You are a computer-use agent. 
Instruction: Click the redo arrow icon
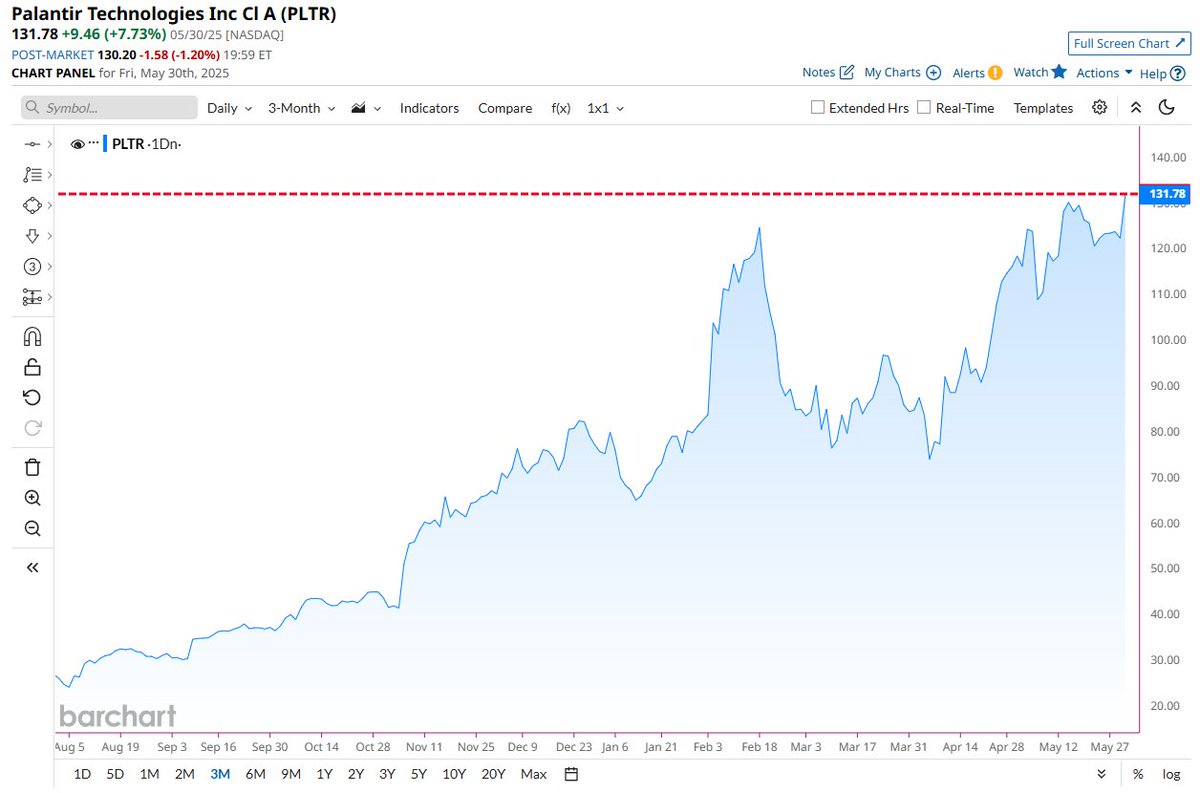(32, 428)
